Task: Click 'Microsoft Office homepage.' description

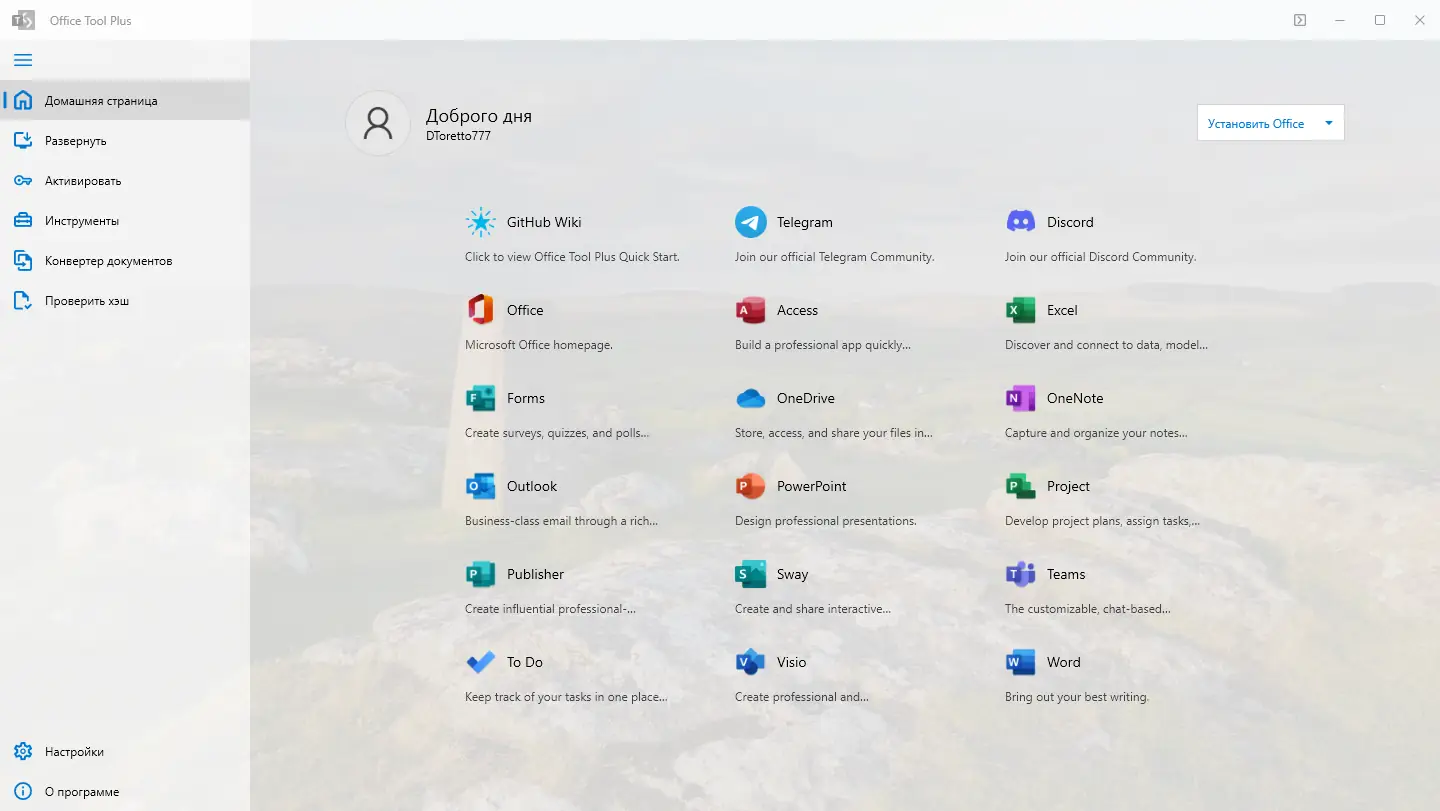Action: point(539,345)
